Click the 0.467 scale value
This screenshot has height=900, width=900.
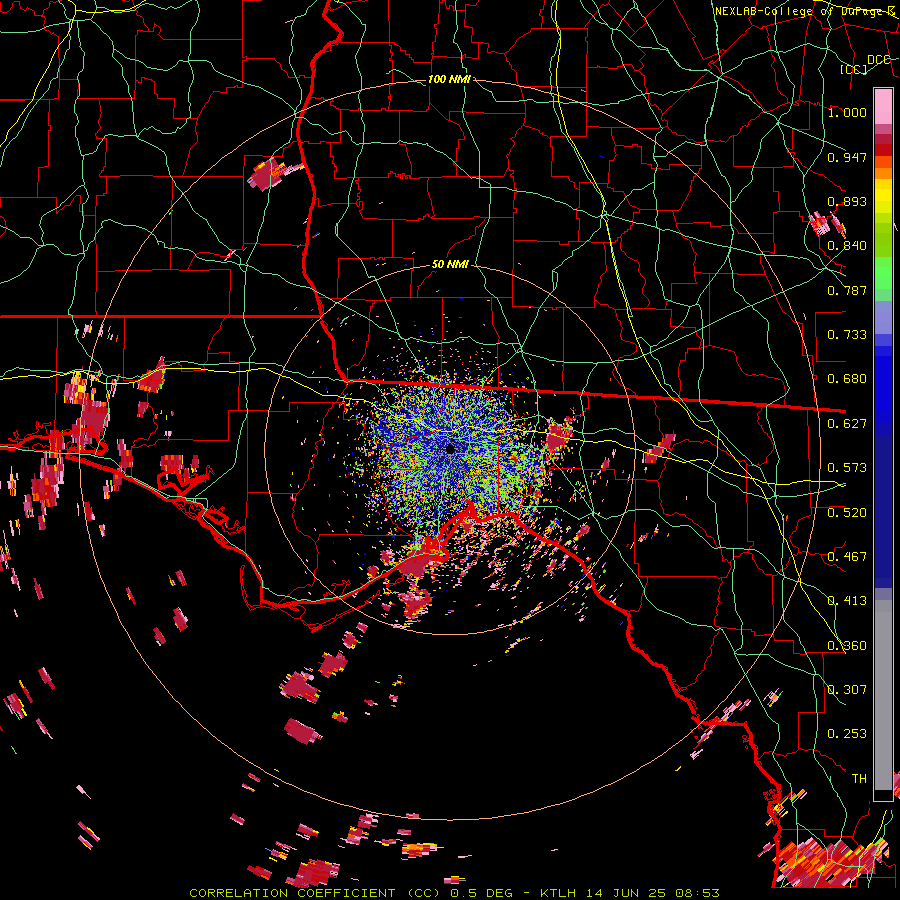(847, 557)
